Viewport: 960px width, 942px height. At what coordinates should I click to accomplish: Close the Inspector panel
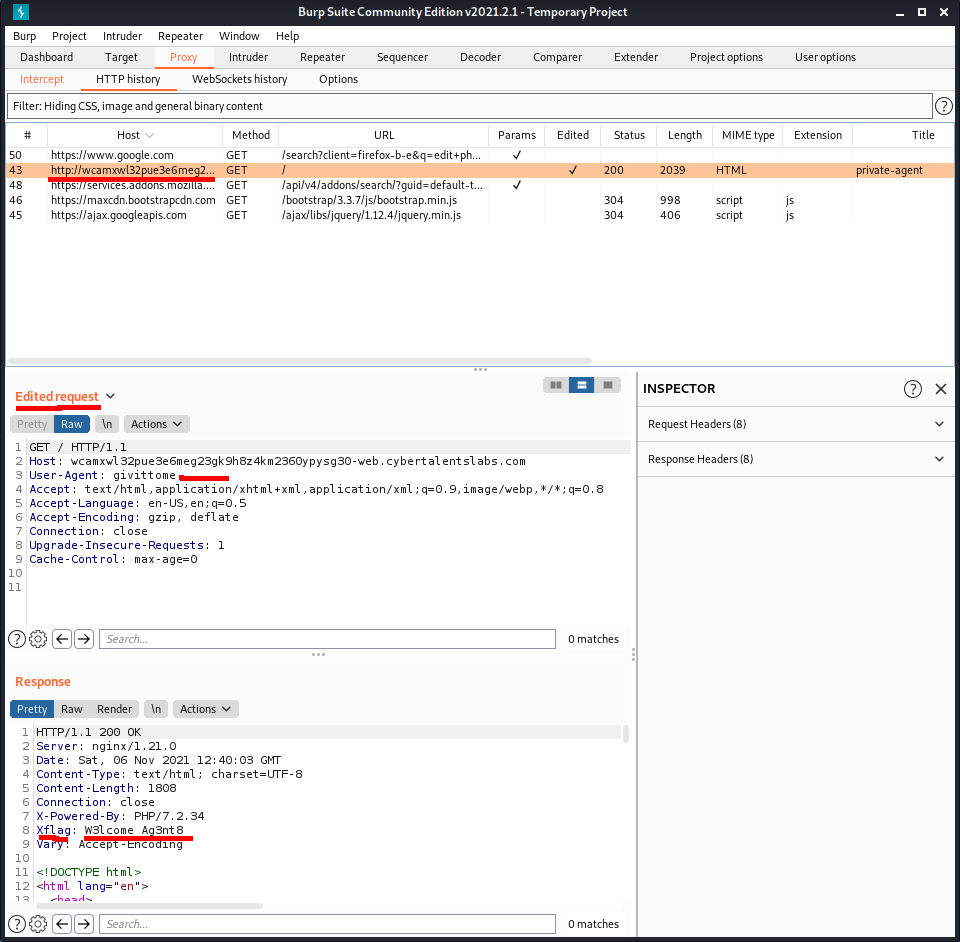tap(941, 389)
